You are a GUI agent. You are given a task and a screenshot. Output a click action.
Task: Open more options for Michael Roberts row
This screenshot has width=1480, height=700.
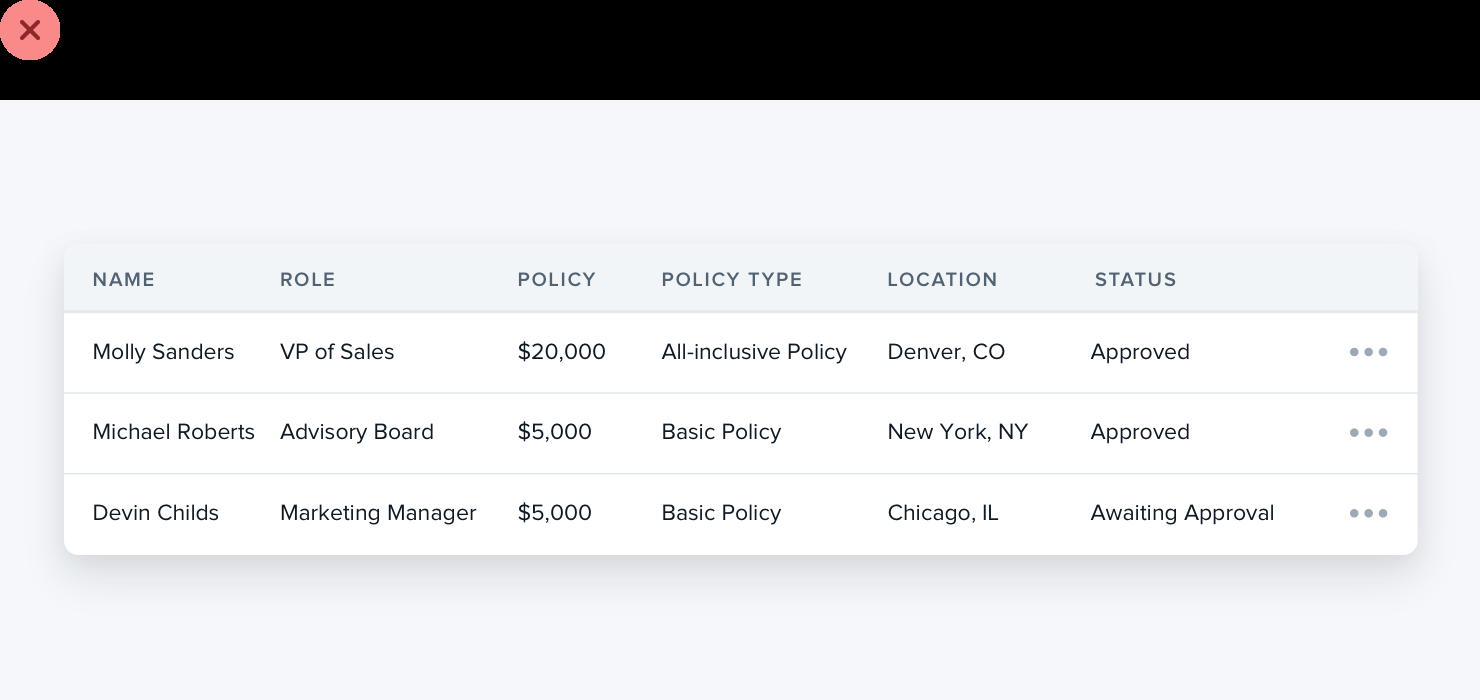1368,433
